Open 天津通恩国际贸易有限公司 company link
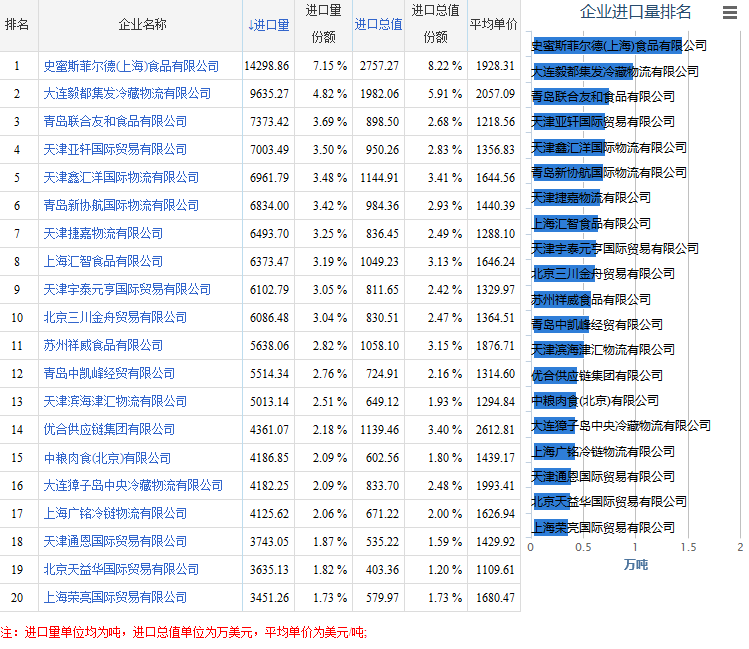The height and width of the screenshot is (649, 749). (115, 542)
